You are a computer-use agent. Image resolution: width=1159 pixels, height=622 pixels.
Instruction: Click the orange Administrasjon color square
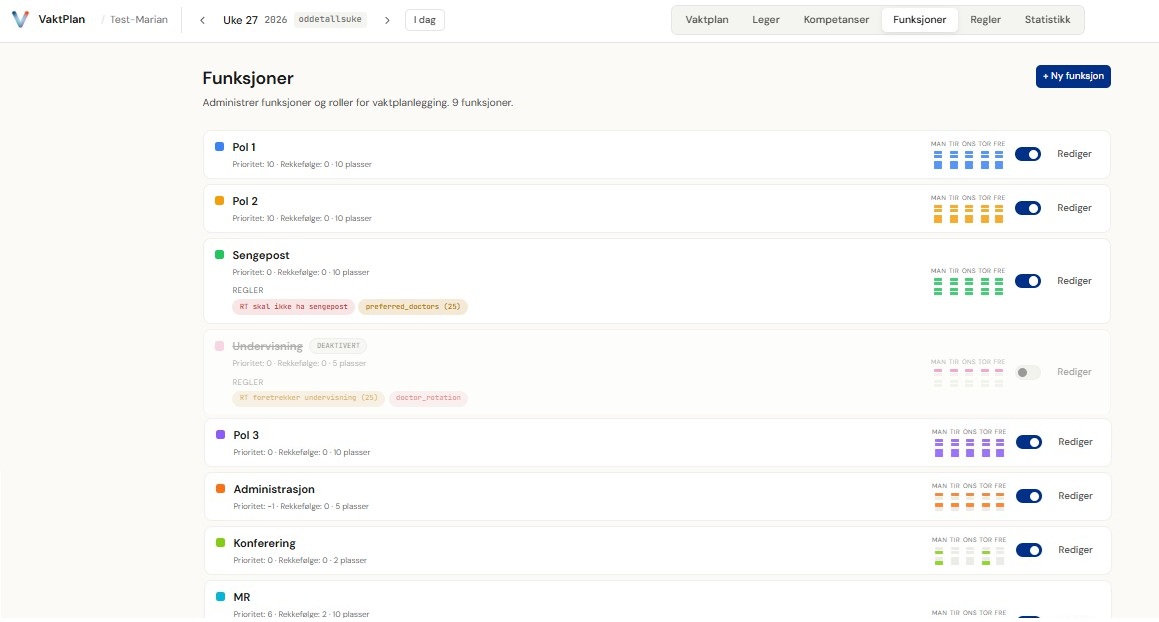220,488
